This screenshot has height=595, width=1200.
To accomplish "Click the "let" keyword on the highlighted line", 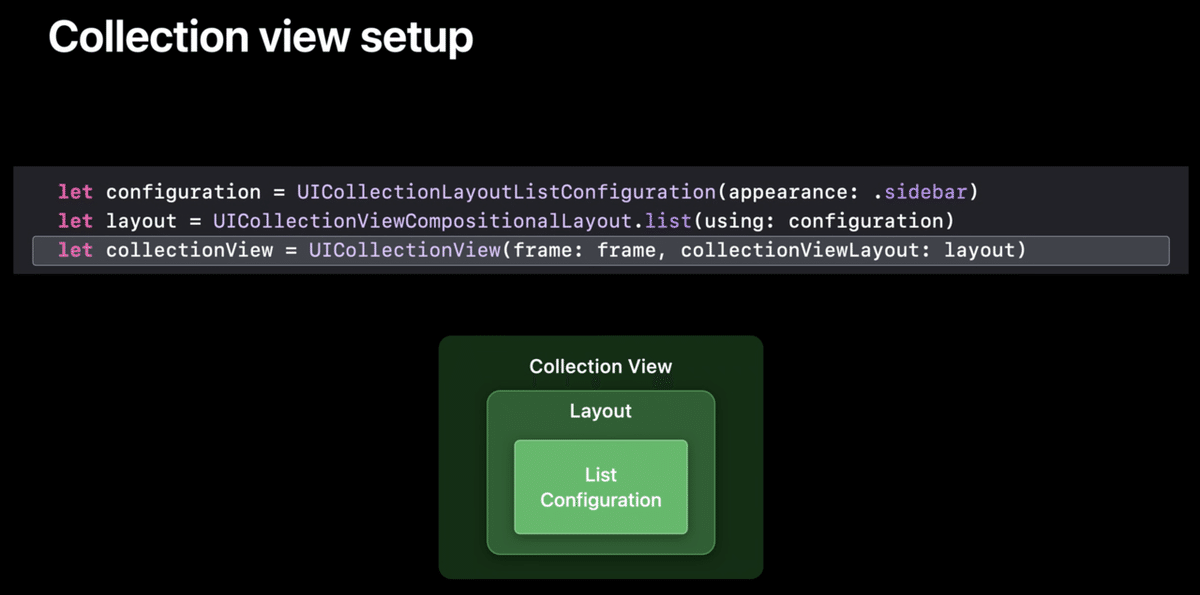I will (75, 250).
